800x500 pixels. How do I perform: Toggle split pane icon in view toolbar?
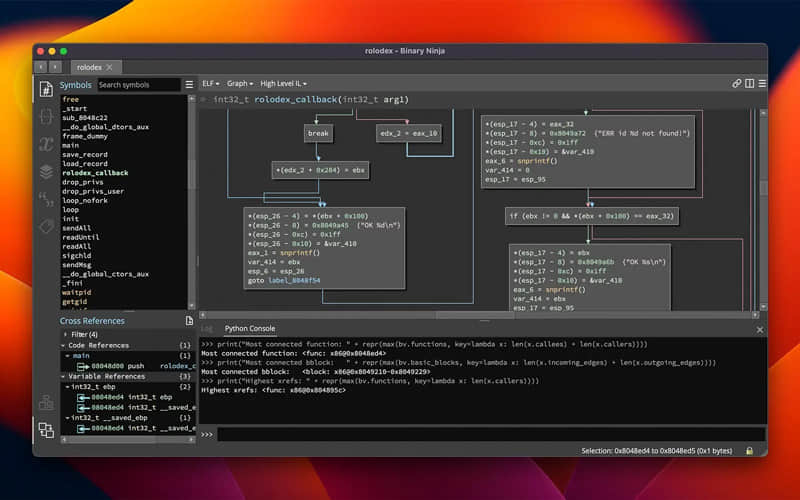click(749, 84)
